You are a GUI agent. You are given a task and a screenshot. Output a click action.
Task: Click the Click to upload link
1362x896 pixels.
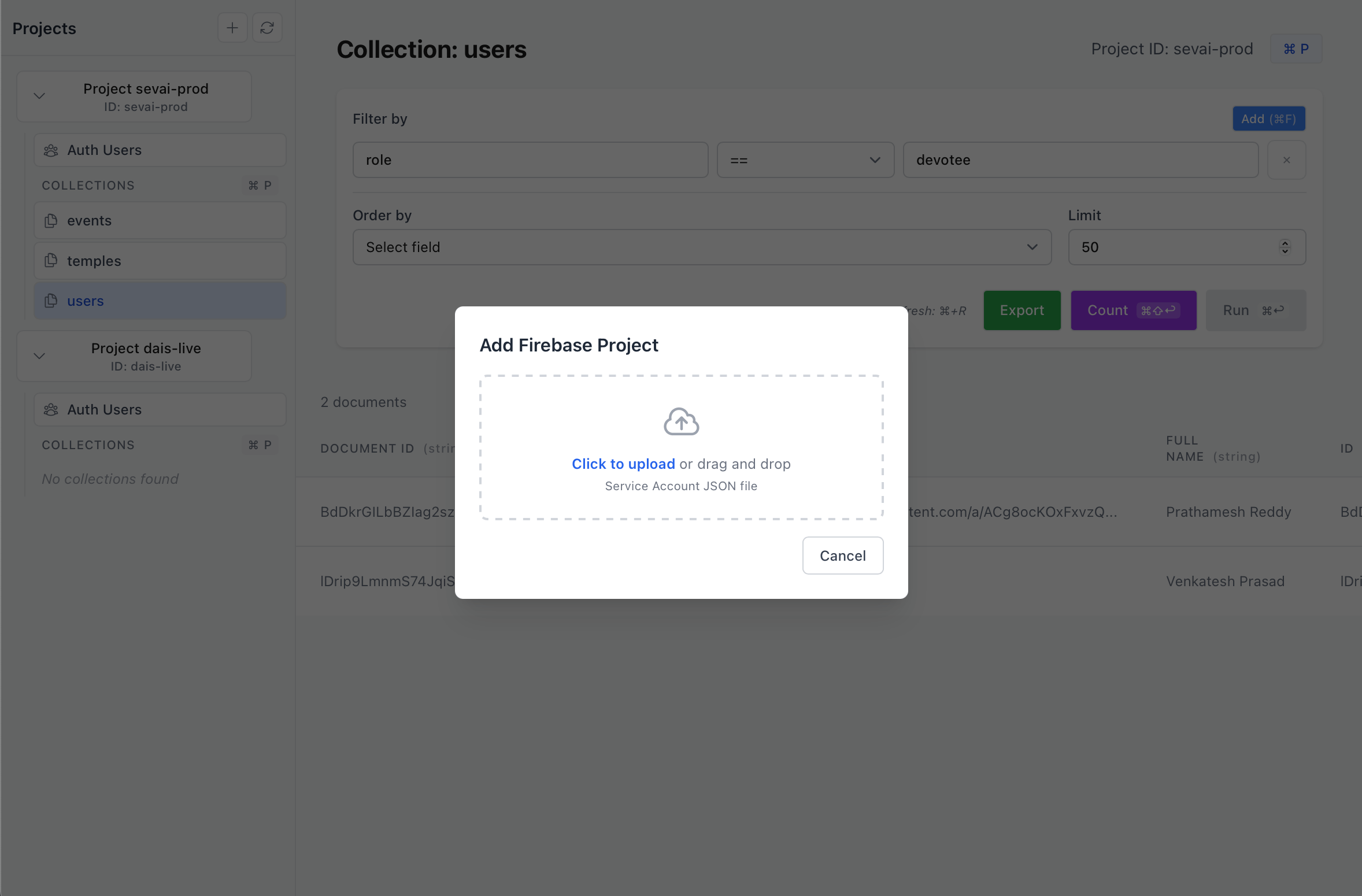(x=623, y=464)
